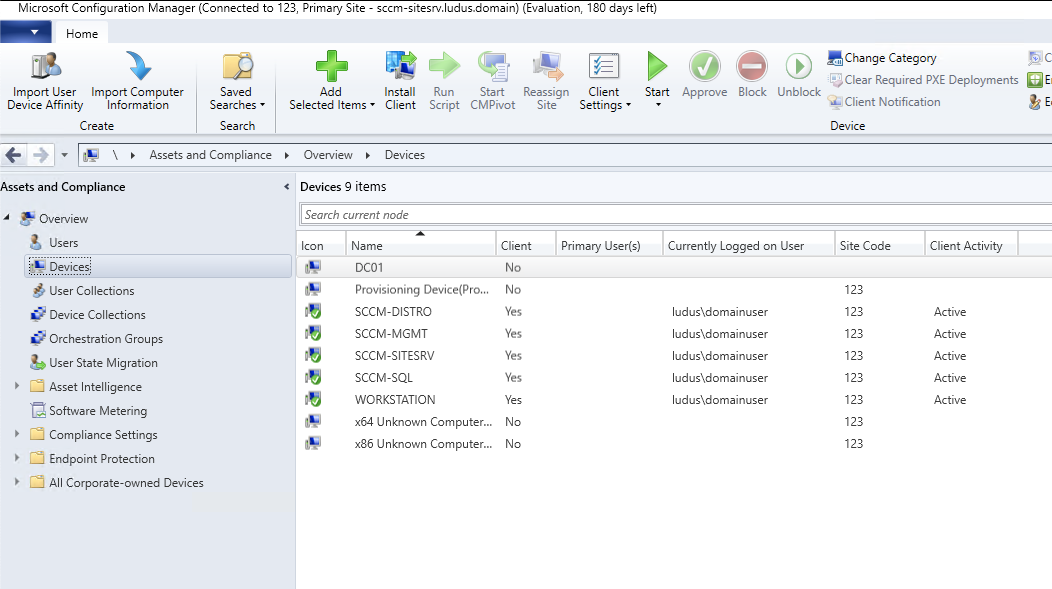Click the Client Notification button
Image resolution: width=1052 pixels, height=589 pixels.
click(x=884, y=102)
